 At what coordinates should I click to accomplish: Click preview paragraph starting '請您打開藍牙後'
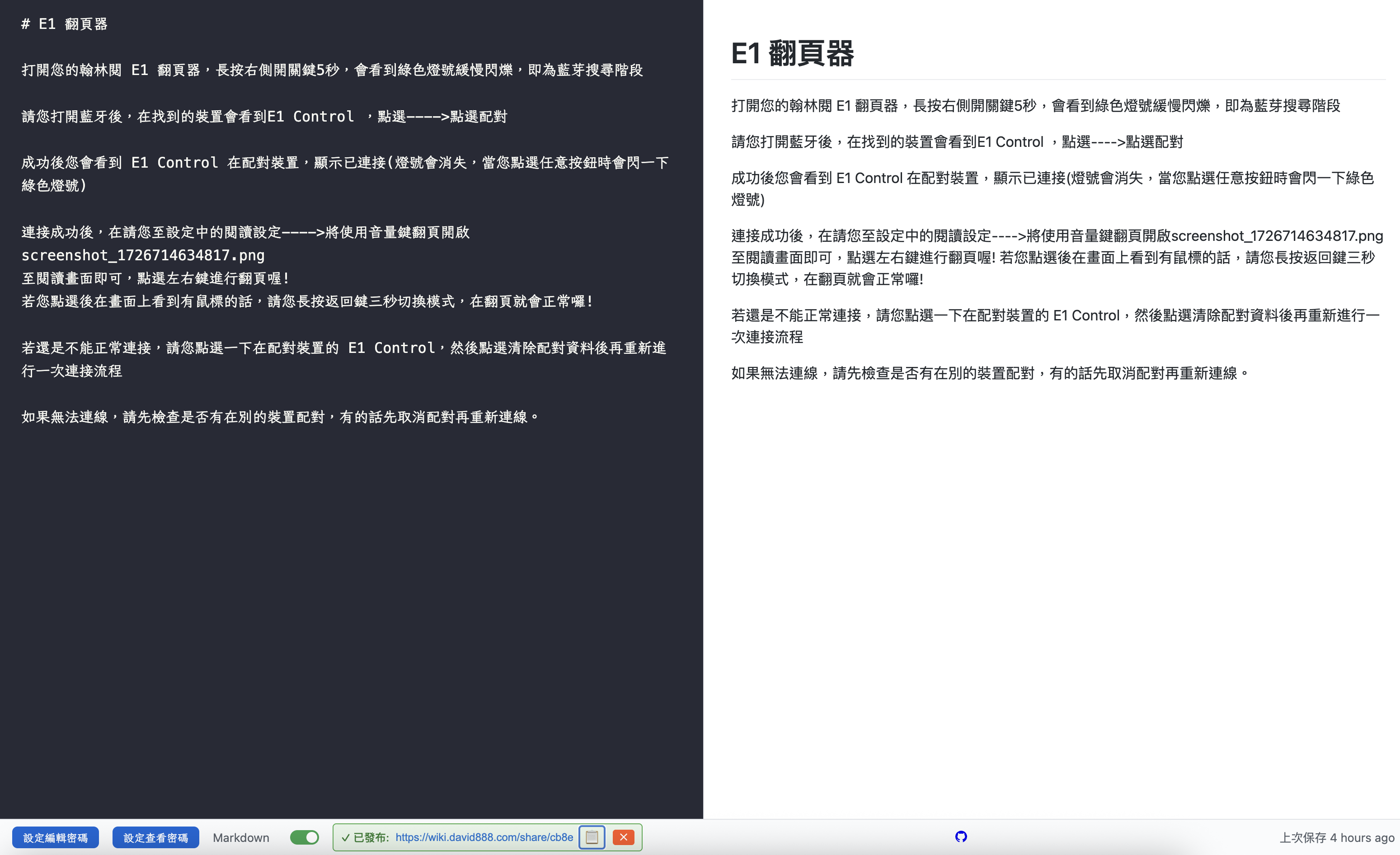point(957,142)
